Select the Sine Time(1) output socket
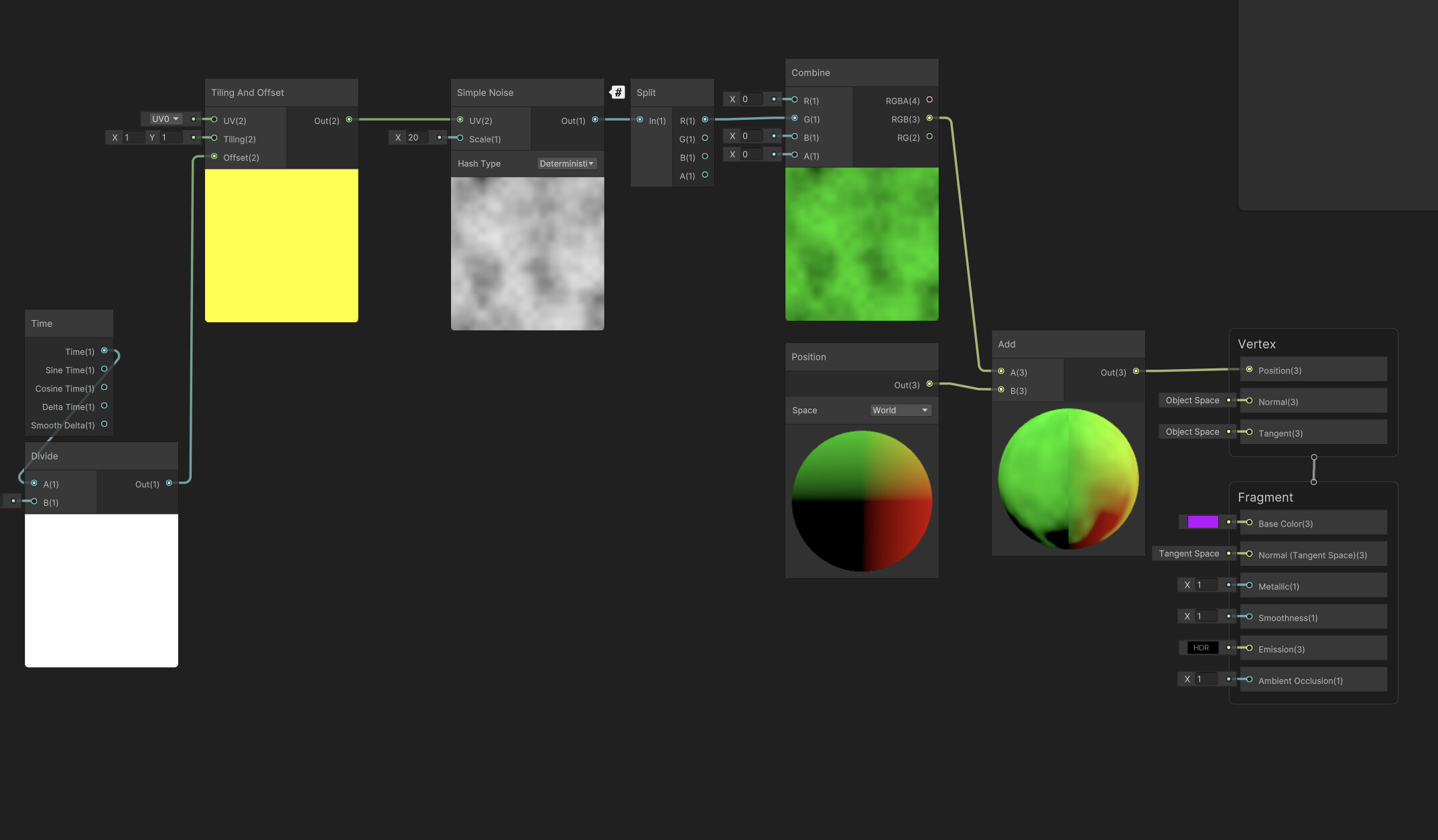Viewport: 1438px width, 840px height. (105, 369)
